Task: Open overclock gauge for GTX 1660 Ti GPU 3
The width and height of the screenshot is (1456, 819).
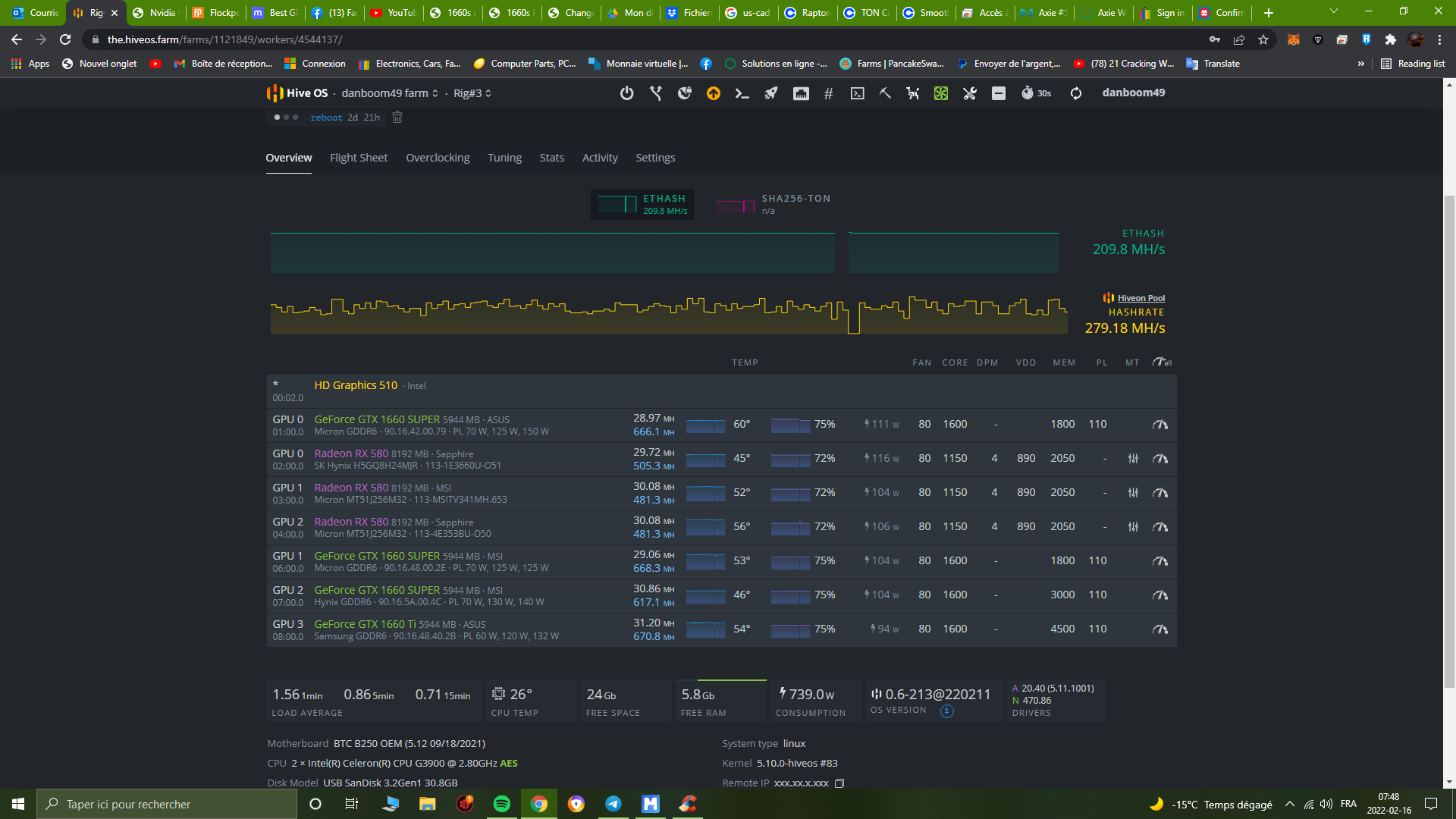Action: click(1160, 629)
